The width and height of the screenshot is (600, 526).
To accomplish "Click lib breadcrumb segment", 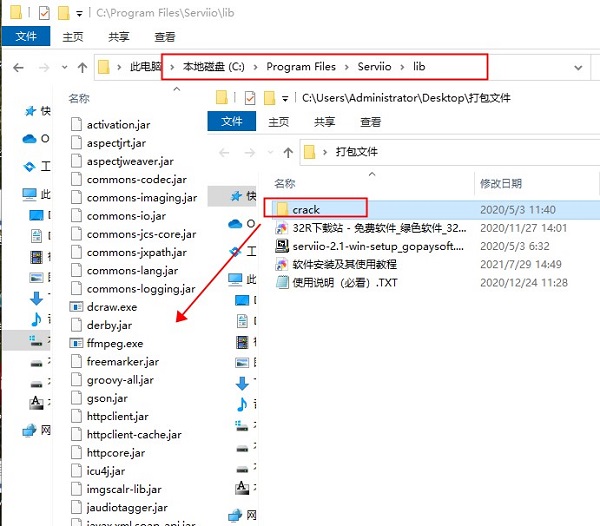I will click(x=419, y=67).
